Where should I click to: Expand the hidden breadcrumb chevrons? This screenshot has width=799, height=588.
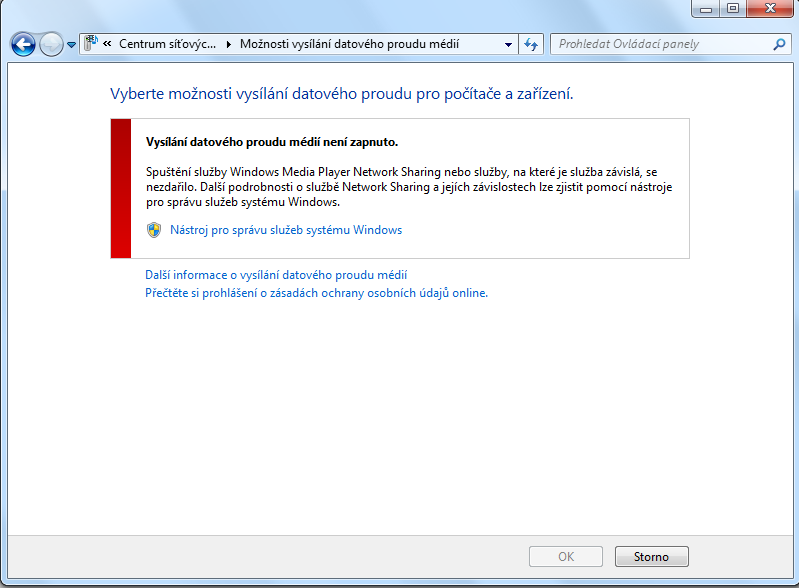(107, 44)
